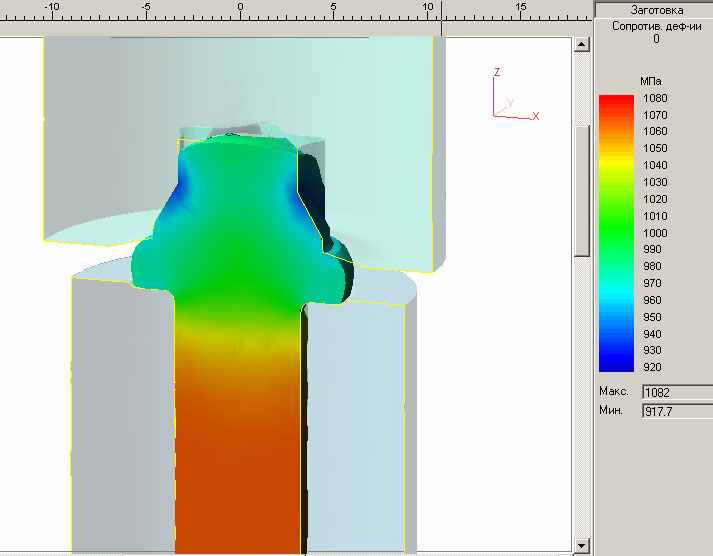The height and width of the screenshot is (556, 713).
Task: Click the 1080 legend value
Action: click(x=655, y=98)
